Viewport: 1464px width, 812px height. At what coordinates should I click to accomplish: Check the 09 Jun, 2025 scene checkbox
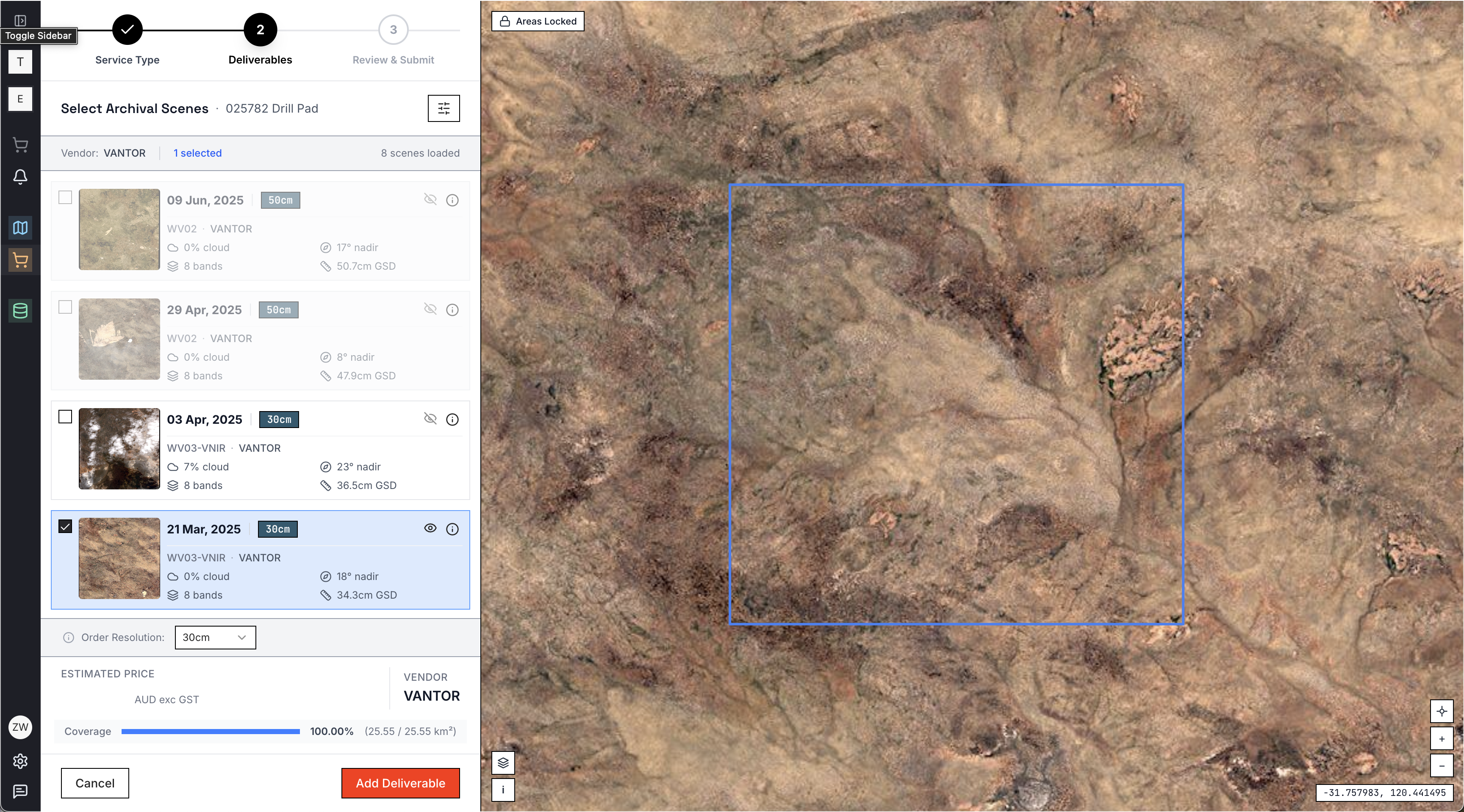coord(65,198)
